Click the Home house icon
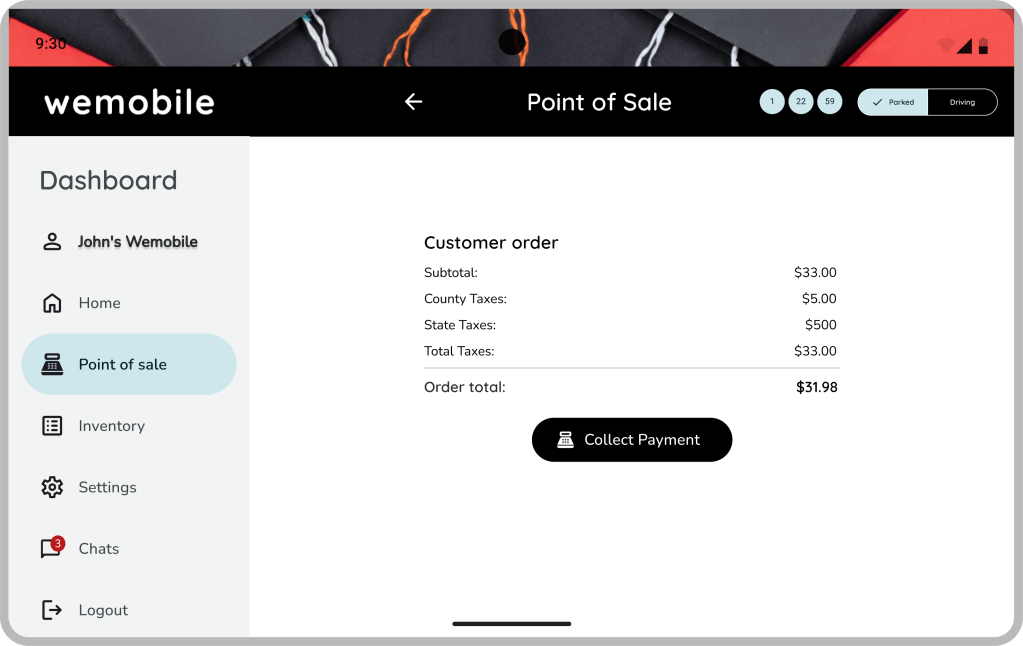1023x646 pixels. (x=52, y=303)
